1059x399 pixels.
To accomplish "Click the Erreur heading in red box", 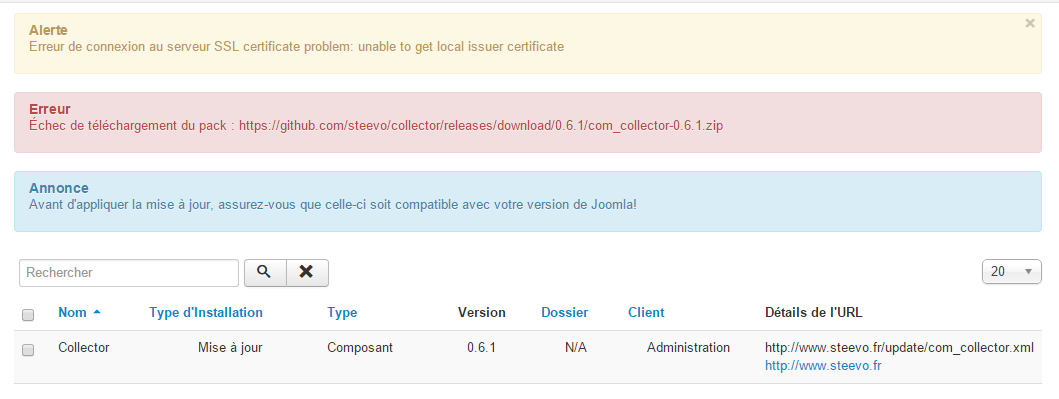I will click(x=50, y=109).
